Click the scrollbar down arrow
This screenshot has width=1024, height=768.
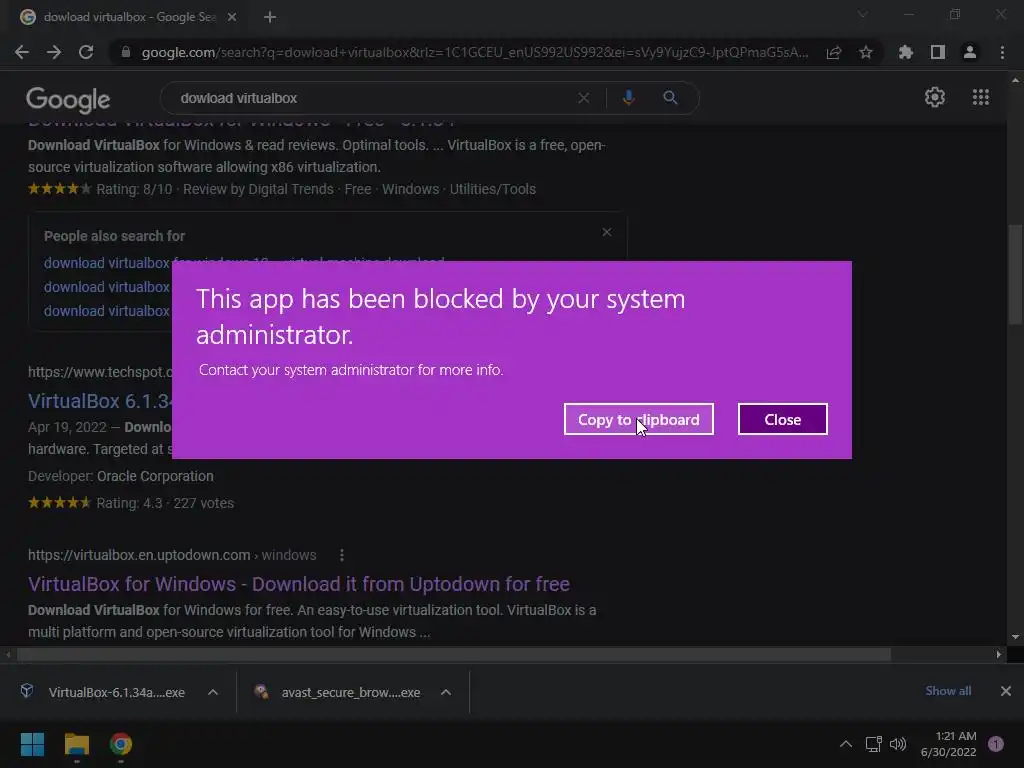click(x=1015, y=637)
